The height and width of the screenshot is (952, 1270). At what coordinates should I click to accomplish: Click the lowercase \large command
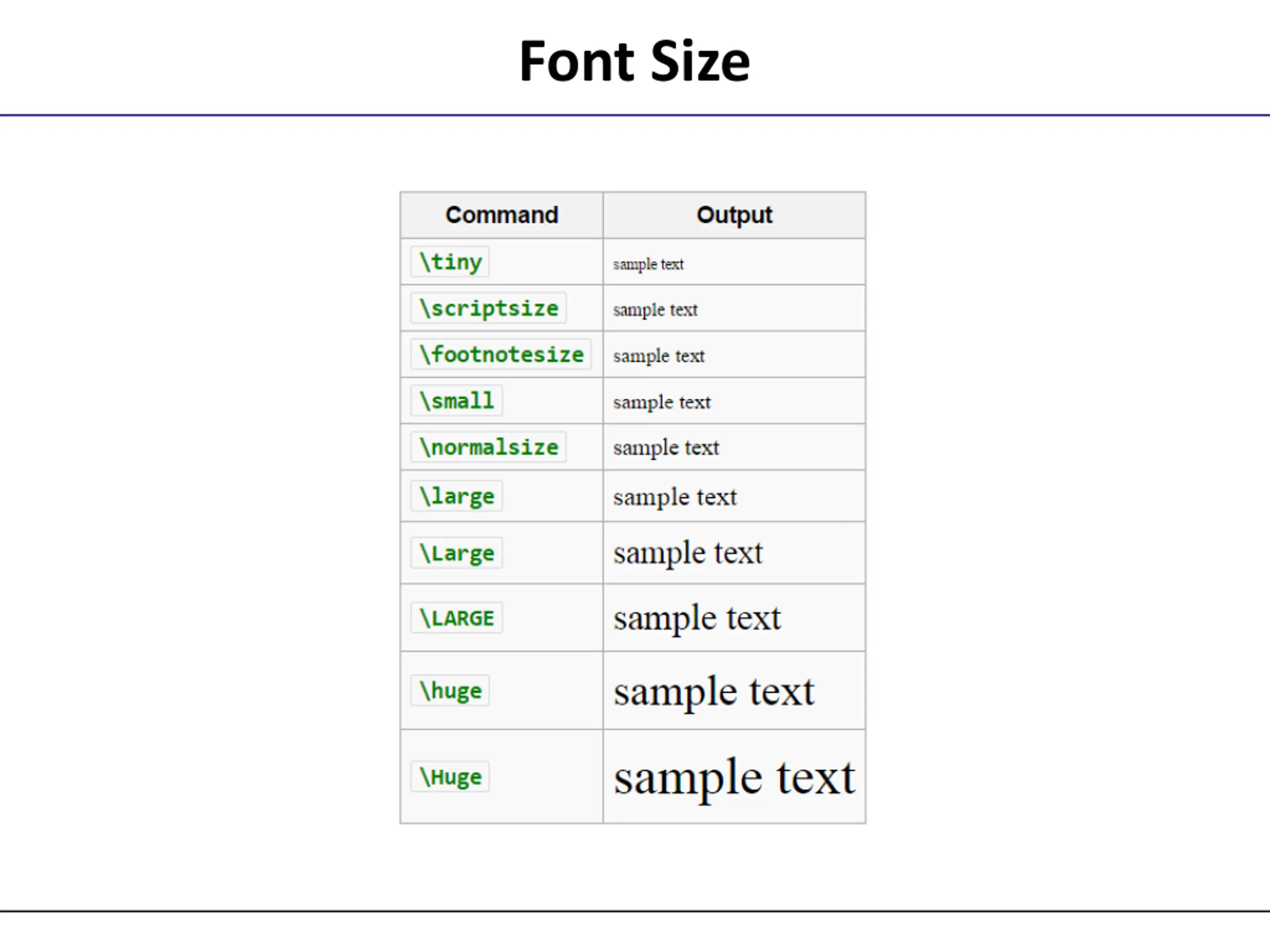(456, 496)
